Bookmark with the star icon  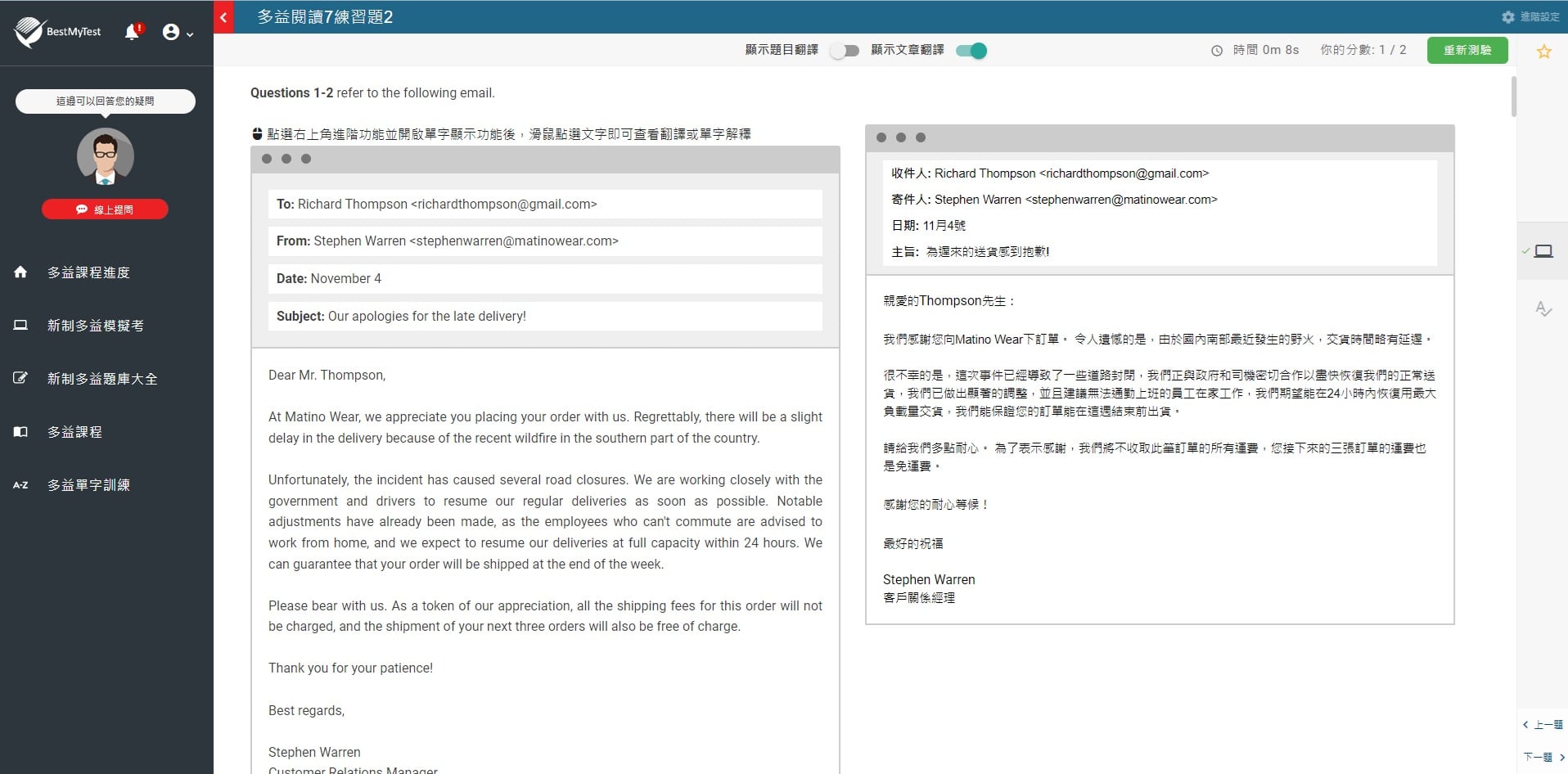(1544, 52)
